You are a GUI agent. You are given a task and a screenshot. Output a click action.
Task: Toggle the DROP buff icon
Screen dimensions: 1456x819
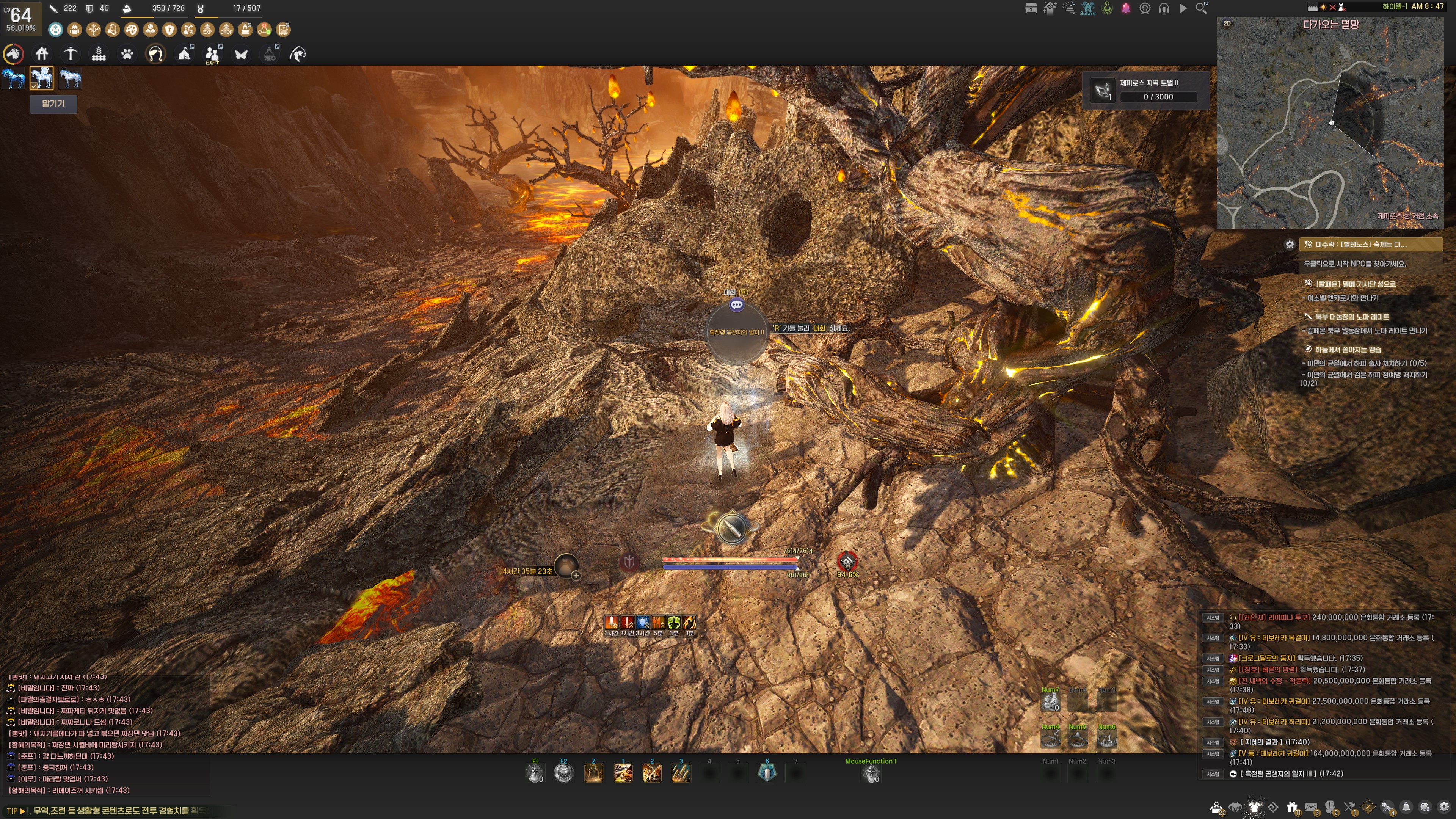(x=226, y=30)
